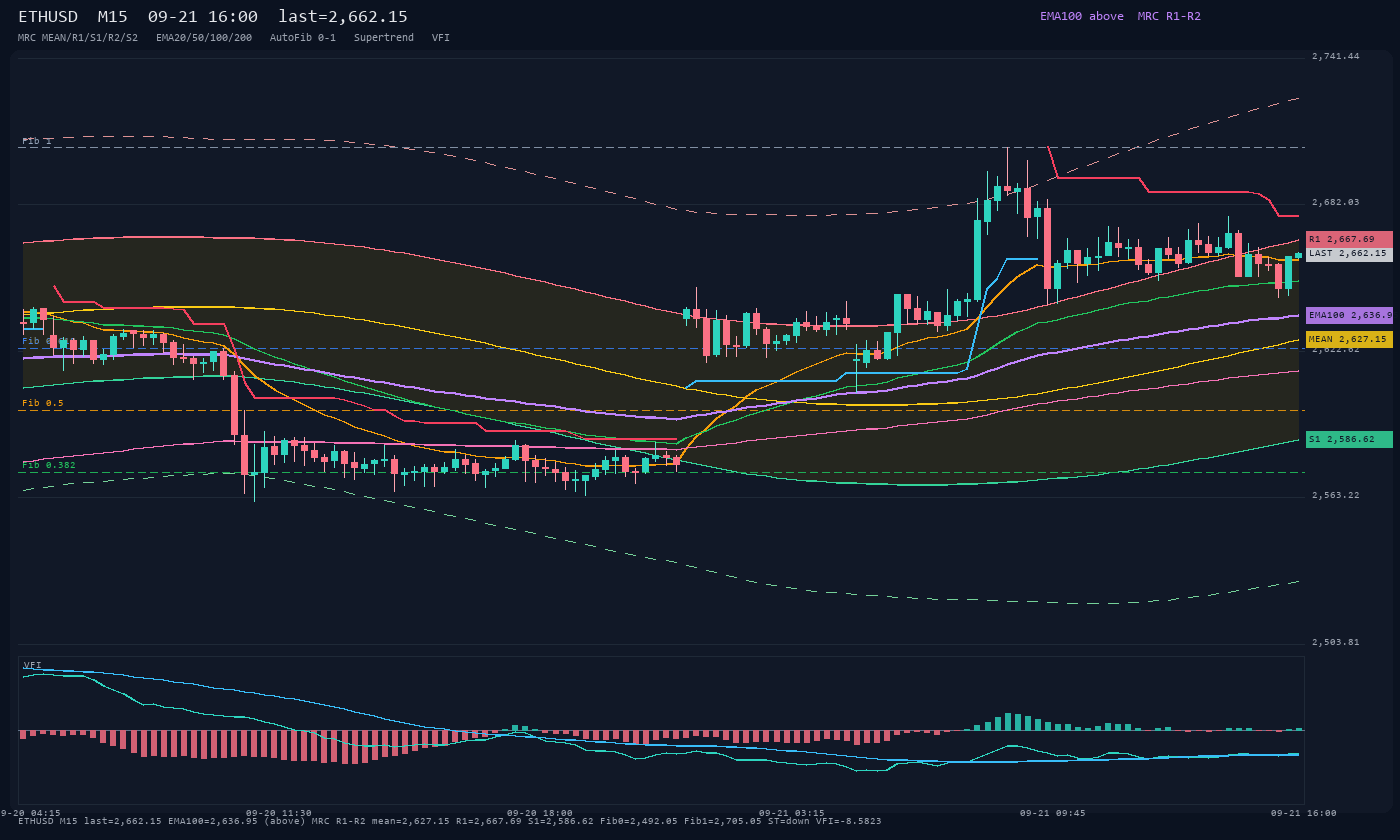Screen dimensions: 1400x840
Task: Select the EMA100 2,636.9 price tag
Action: tap(1349, 315)
